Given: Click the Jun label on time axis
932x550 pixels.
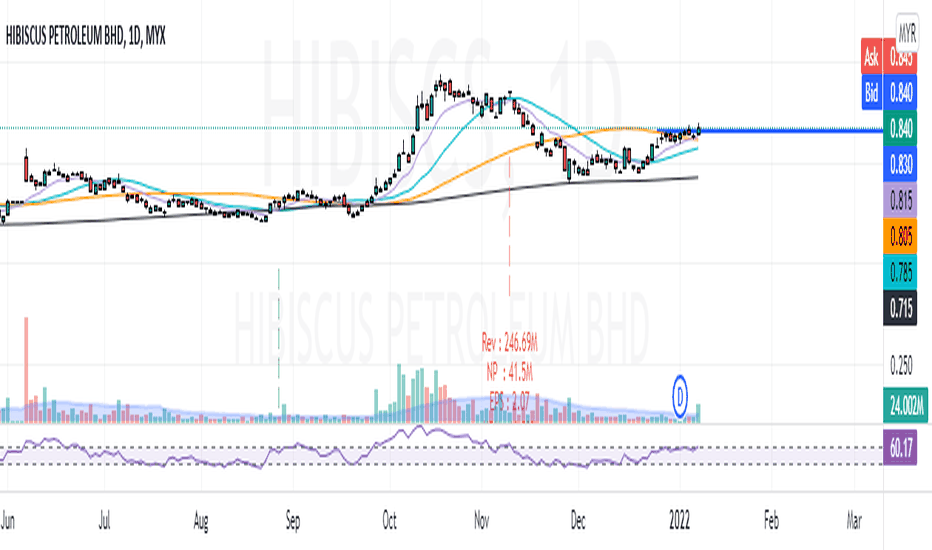Looking at the screenshot, I should [7, 521].
